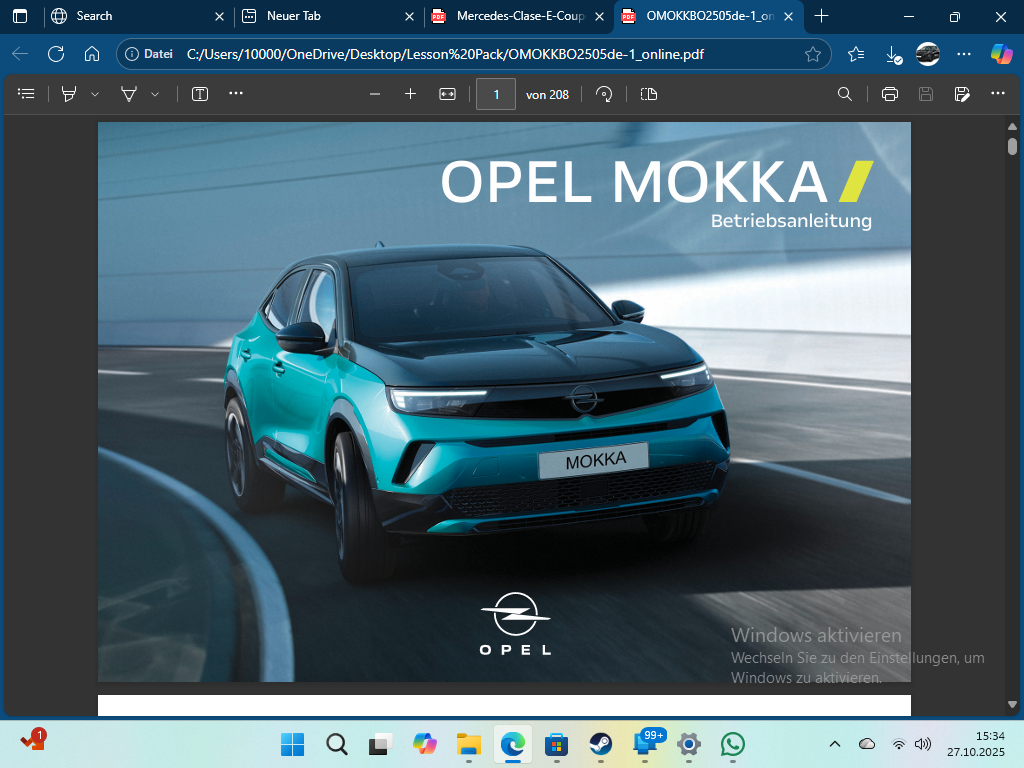
Task: Rotate the PDF page
Action: click(604, 94)
